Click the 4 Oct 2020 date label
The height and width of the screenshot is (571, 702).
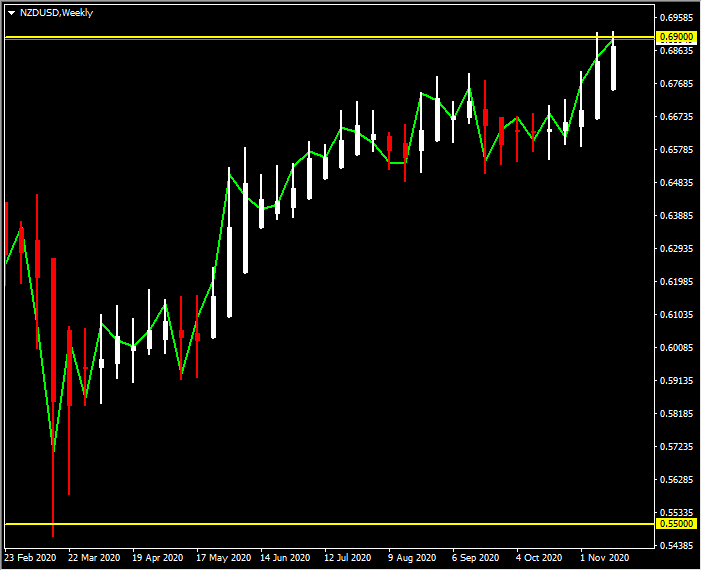point(540,557)
